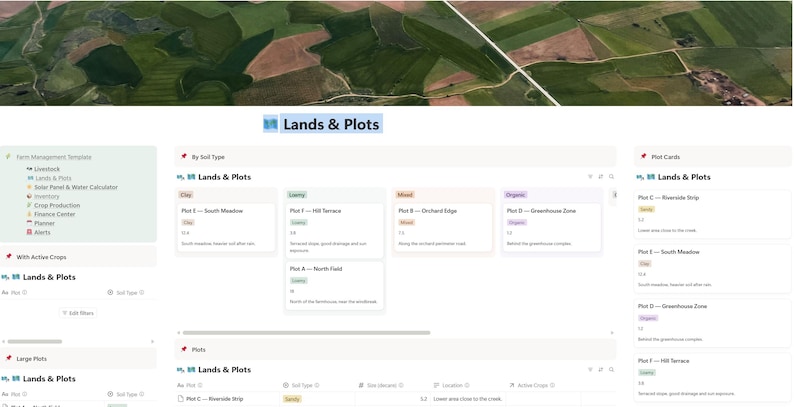Select the Organic board column header

(x=515, y=195)
